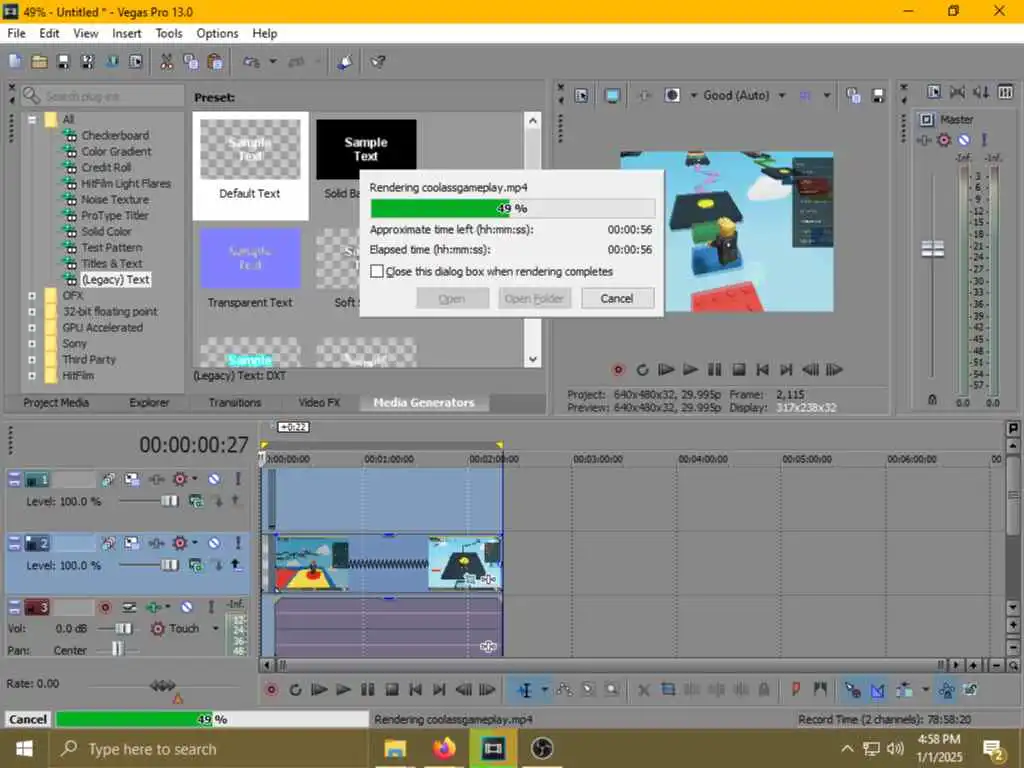Click the Preview on external monitor icon

(x=612, y=95)
